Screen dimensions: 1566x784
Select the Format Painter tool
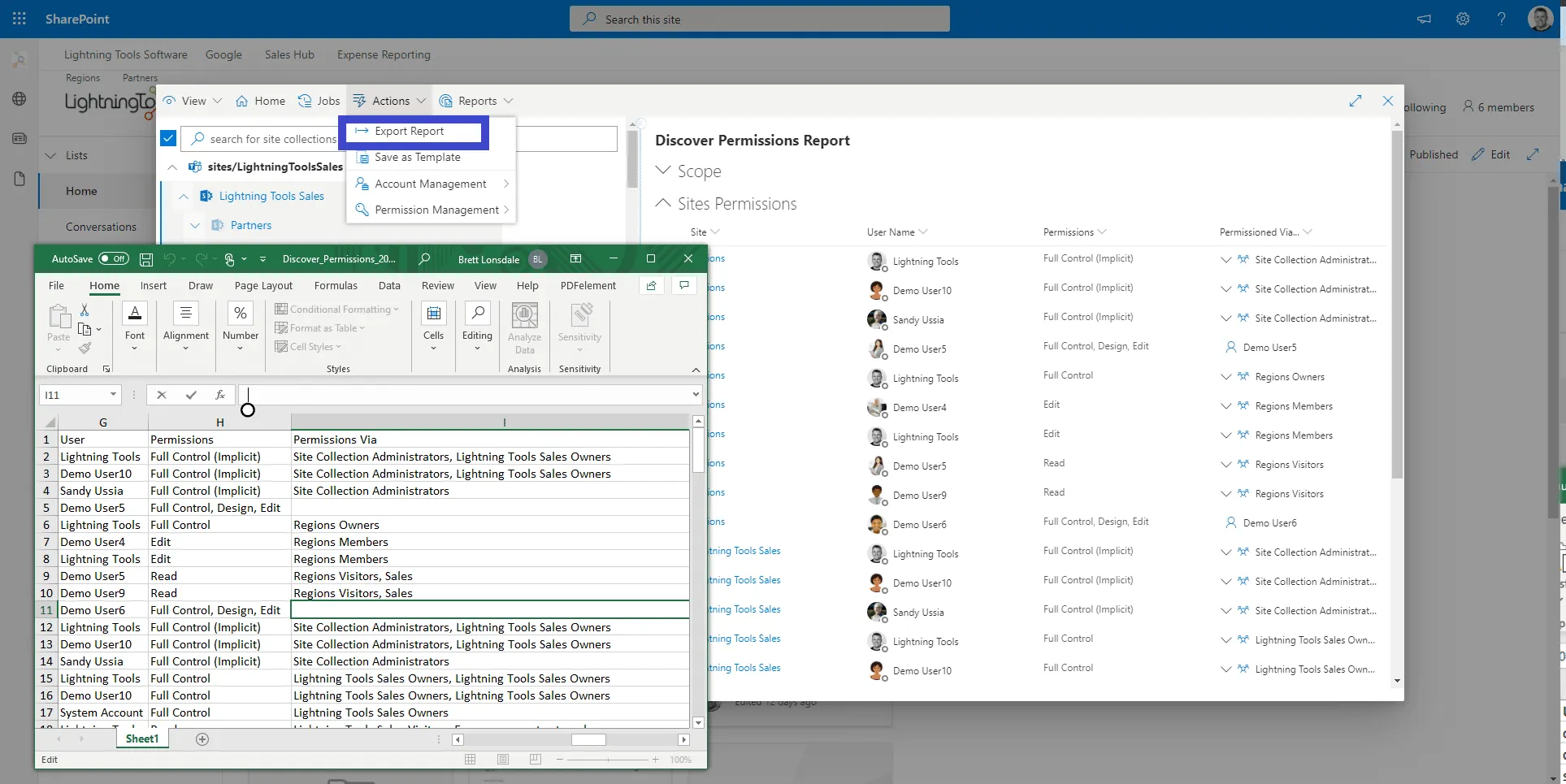[86, 346]
